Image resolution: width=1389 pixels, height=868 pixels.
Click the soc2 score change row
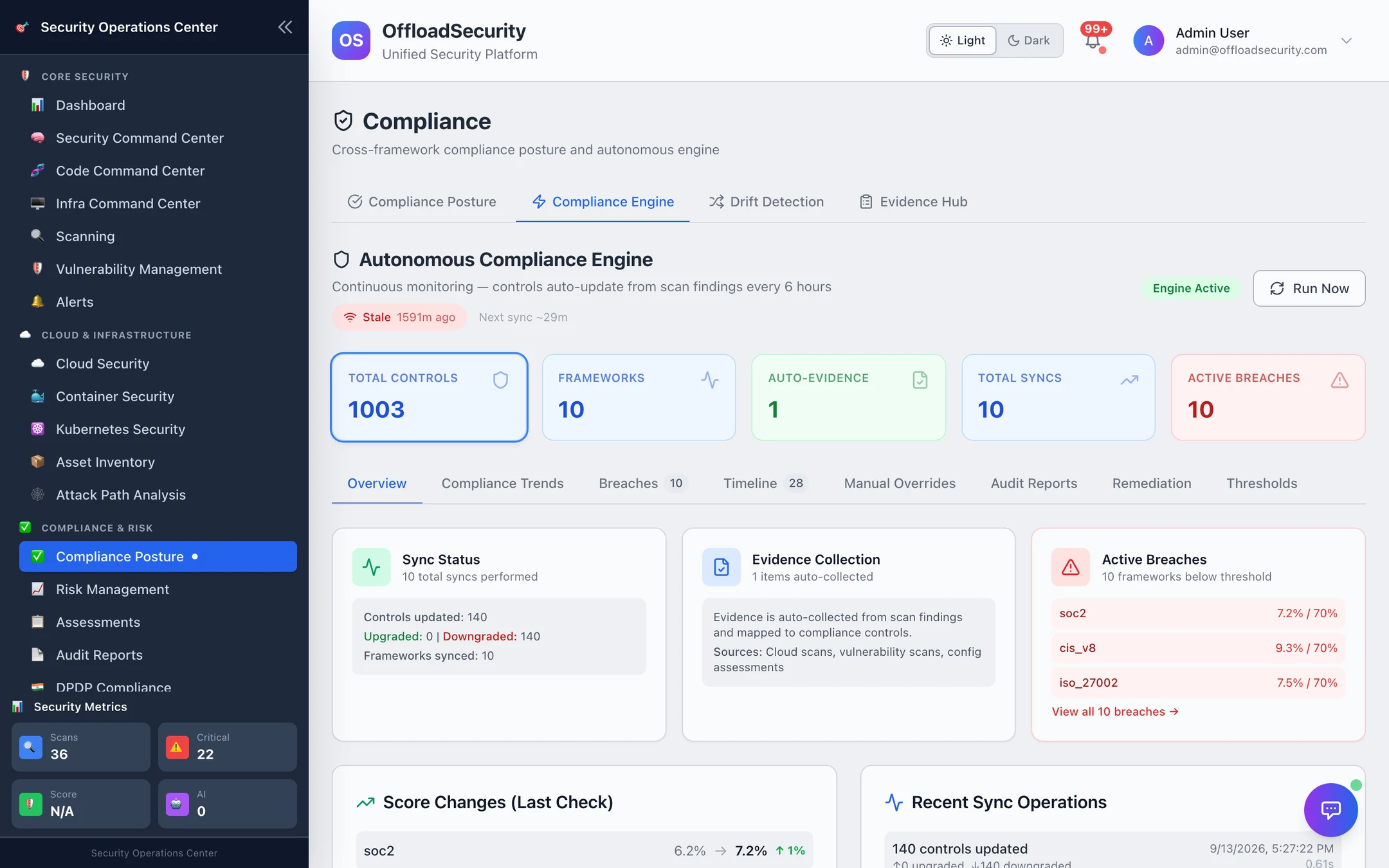click(x=584, y=850)
